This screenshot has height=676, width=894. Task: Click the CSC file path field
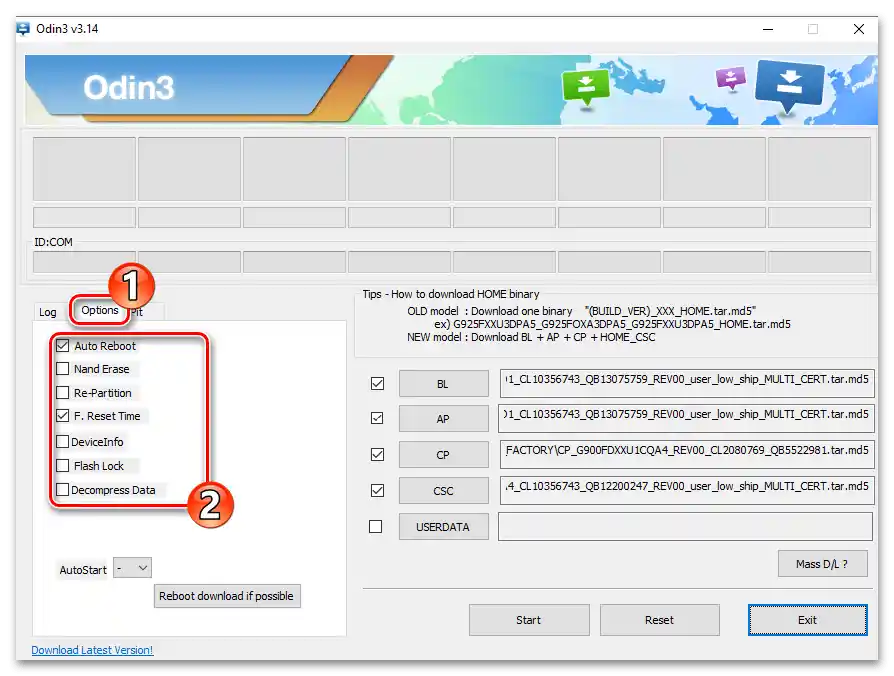coord(687,490)
